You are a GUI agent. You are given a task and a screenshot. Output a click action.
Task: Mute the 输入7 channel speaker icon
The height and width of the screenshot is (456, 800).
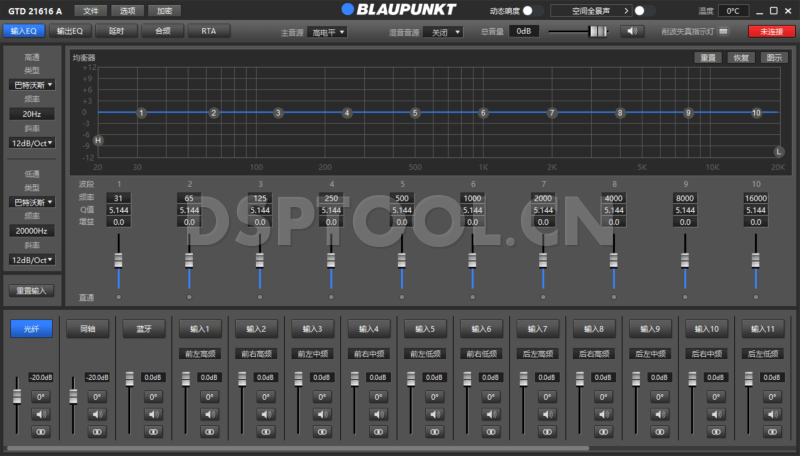(547, 414)
